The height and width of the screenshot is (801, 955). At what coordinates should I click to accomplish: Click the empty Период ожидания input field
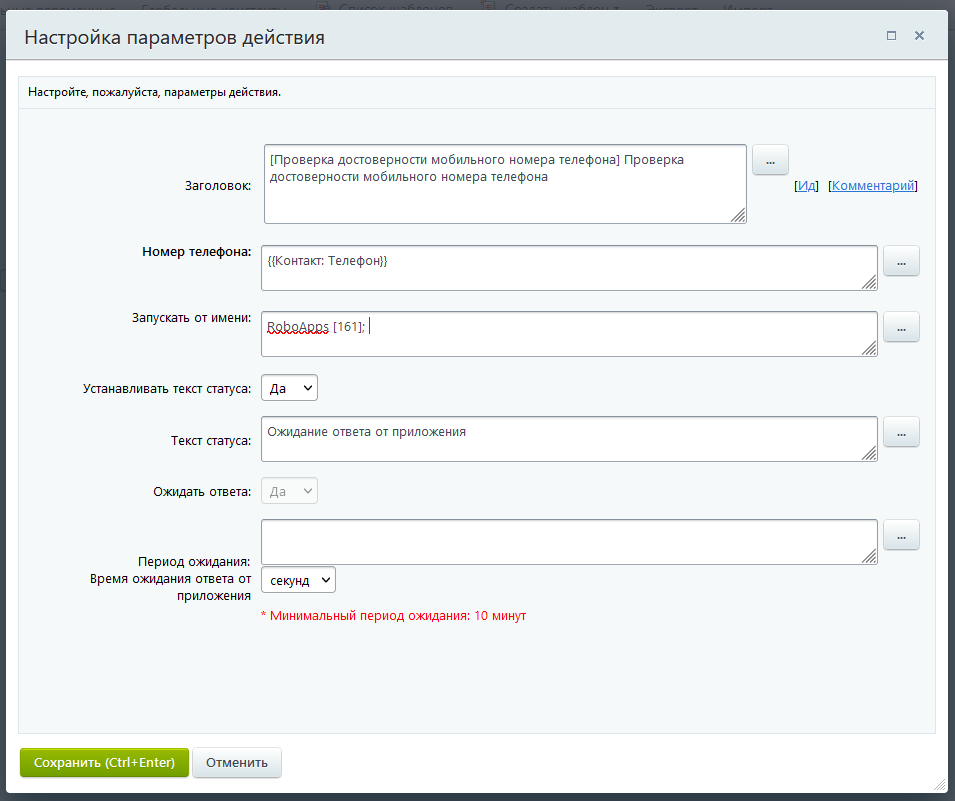(568, 541)
